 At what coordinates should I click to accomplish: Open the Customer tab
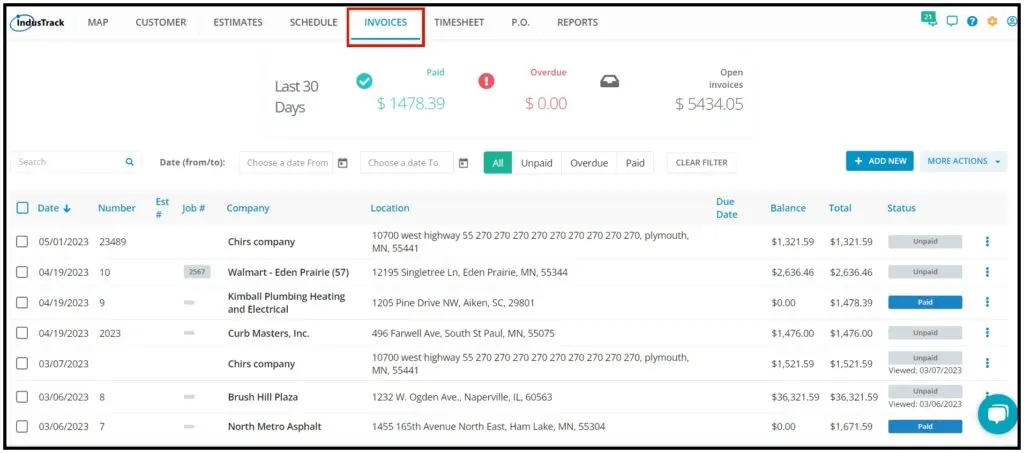pyautogui.click(x=161, y=22)
